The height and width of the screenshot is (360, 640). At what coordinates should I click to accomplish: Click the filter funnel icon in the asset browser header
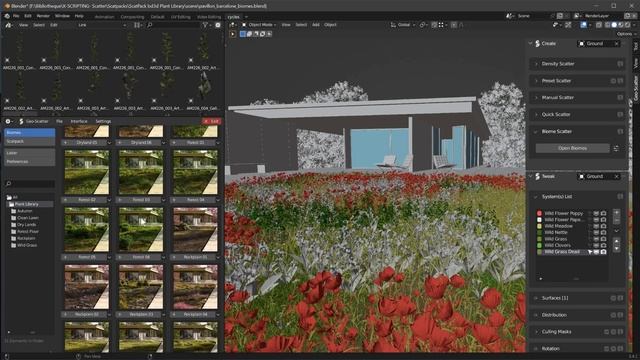(x=205, y=25)
